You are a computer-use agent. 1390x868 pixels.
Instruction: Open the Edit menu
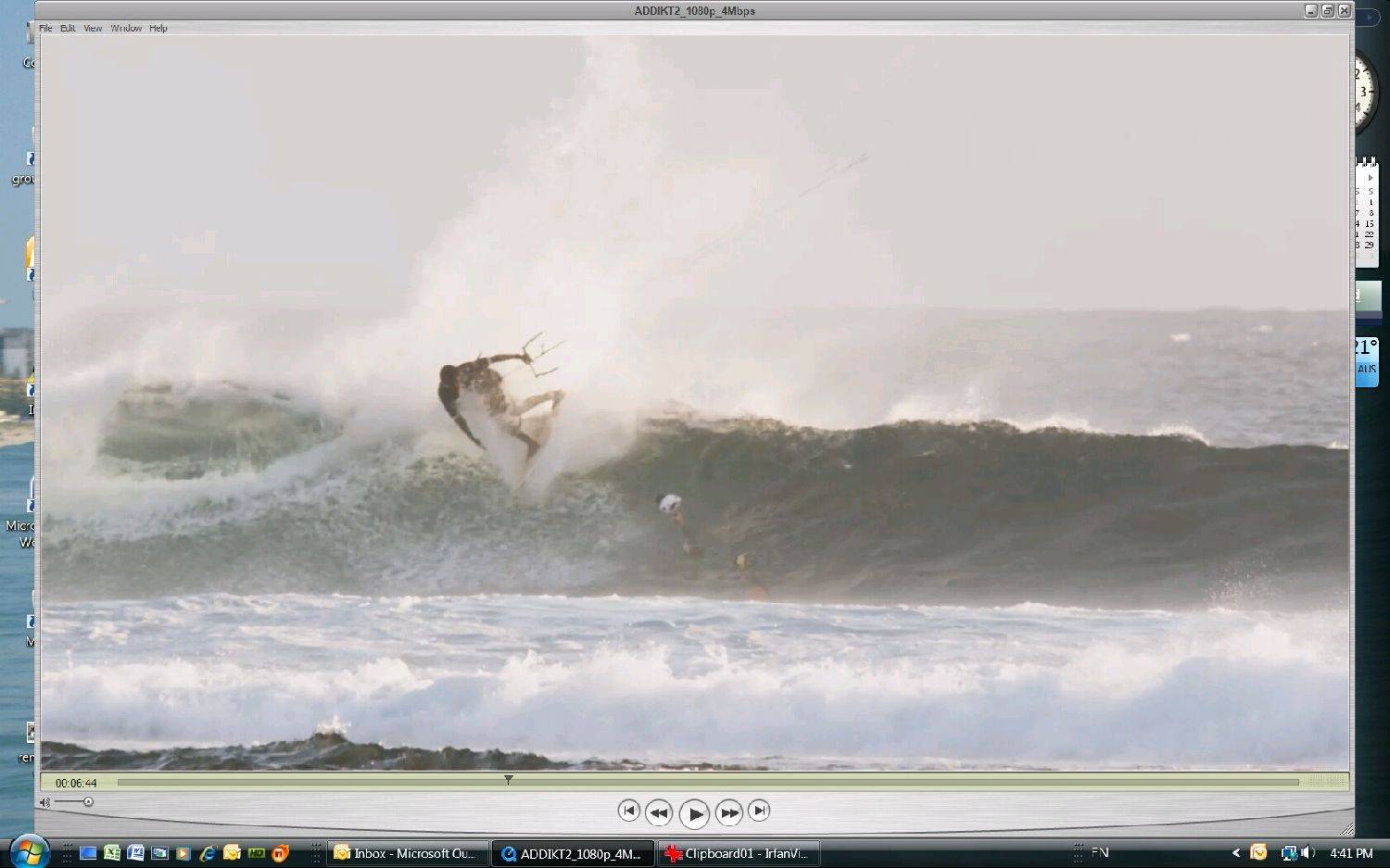point(68,29)
